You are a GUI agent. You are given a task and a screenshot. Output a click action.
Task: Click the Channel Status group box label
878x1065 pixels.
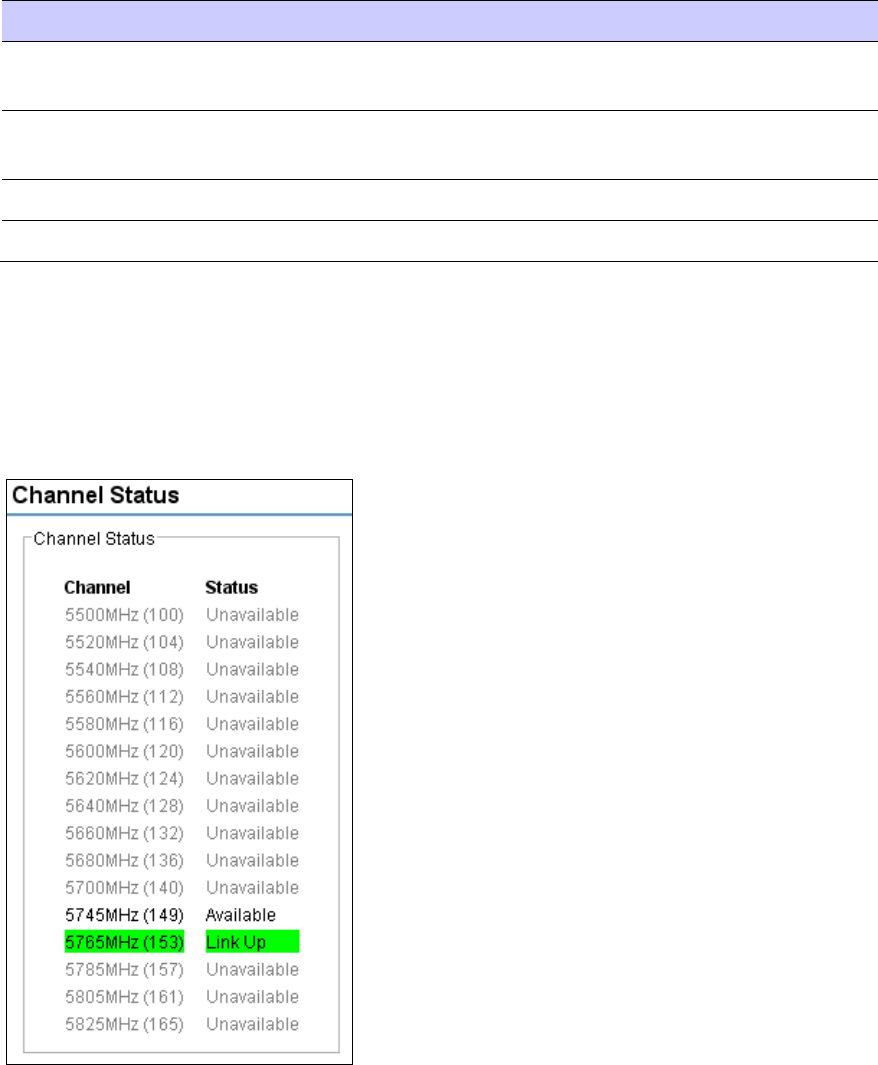94,539
